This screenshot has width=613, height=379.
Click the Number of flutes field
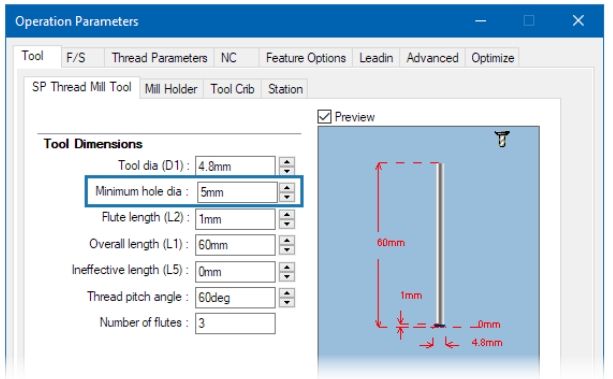[x=235, y=323]
